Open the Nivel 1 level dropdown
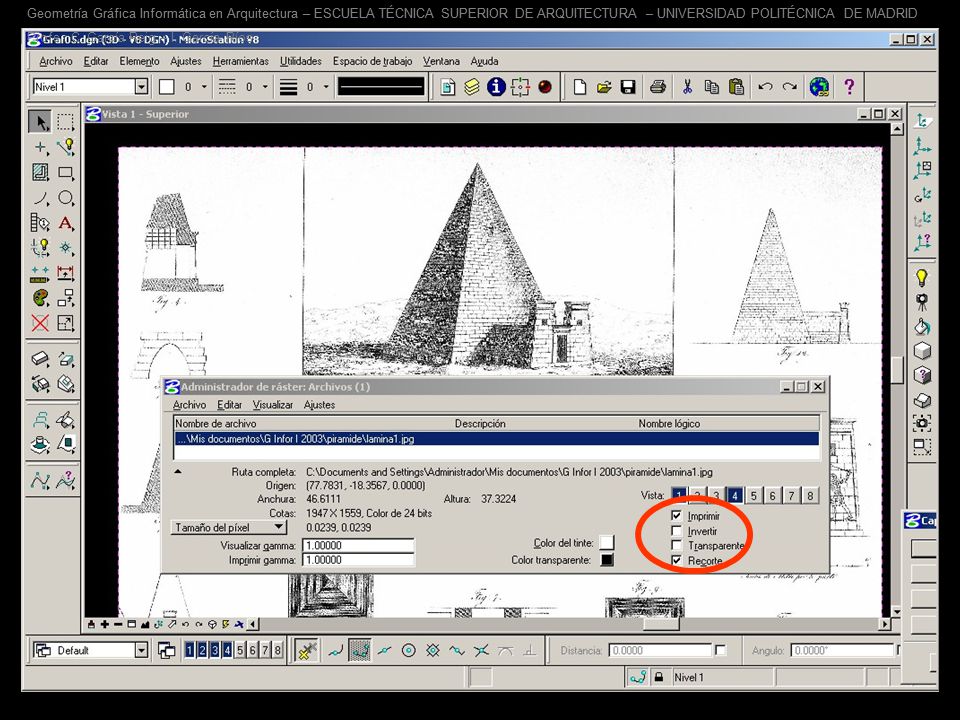This screenshot has height=720, width=960. (x=141, y=87)
